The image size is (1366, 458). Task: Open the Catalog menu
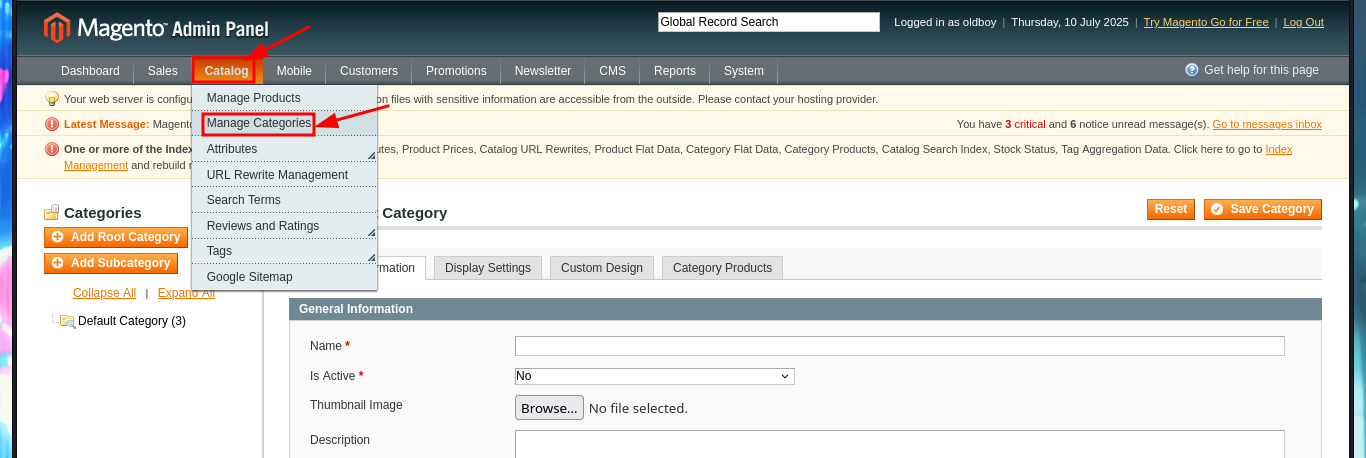pyautogui.click(x=227, y=71)
